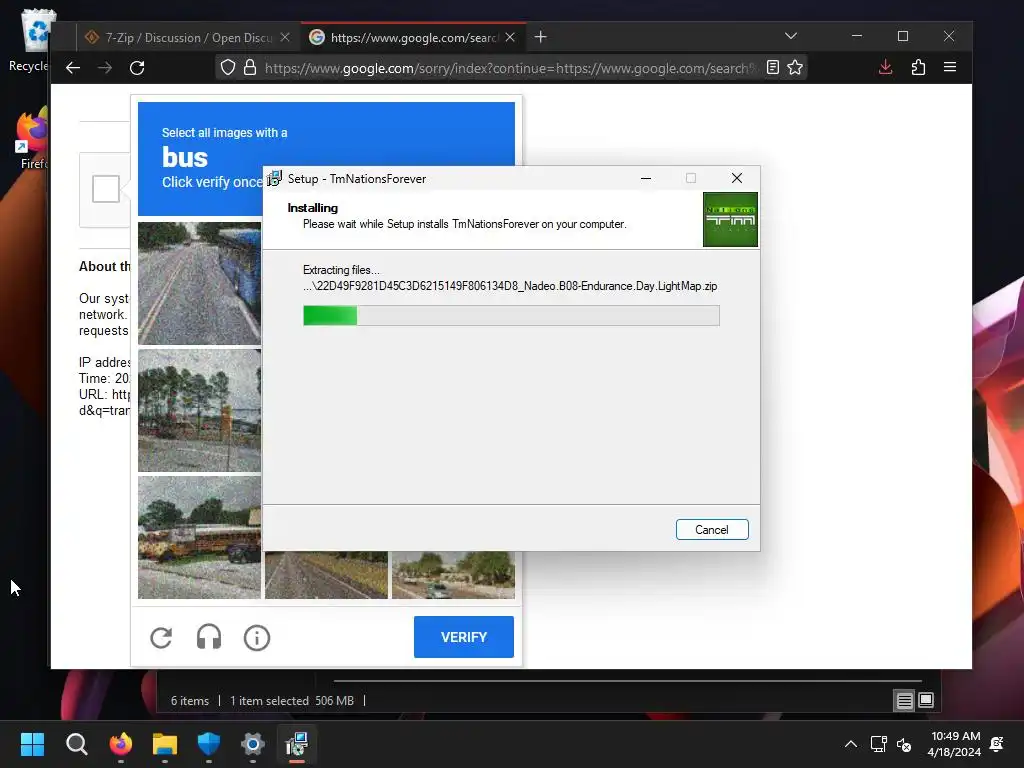Open File Explorer from taskbar
1024x768 pixels.
click(x=165, y=744)
